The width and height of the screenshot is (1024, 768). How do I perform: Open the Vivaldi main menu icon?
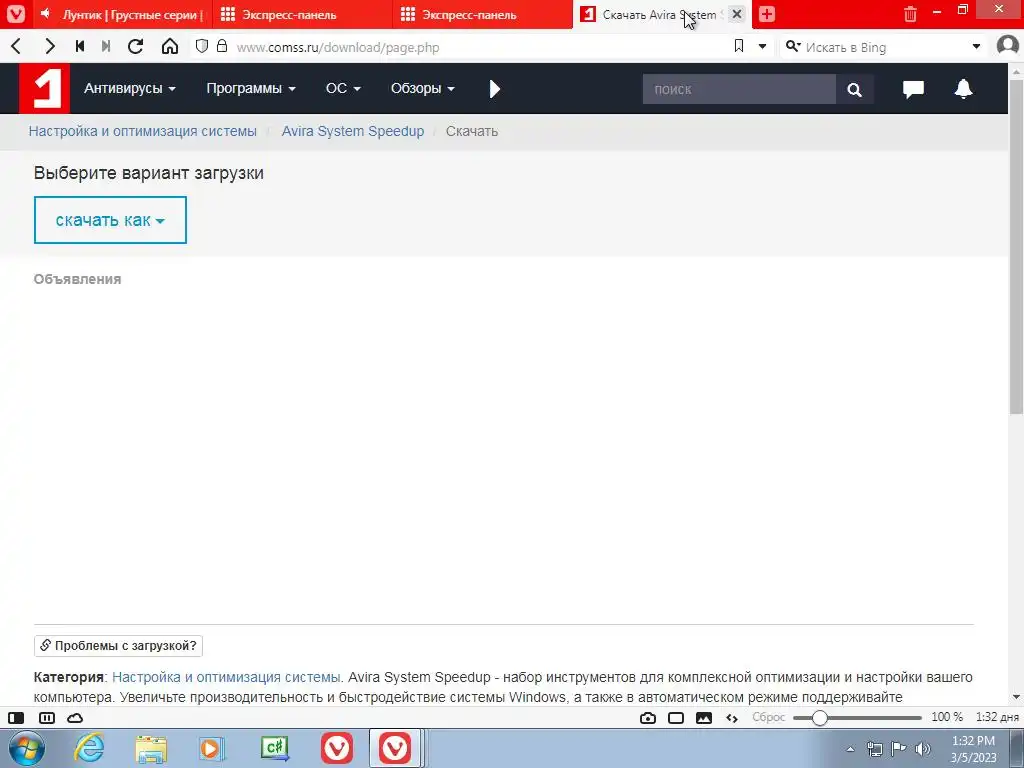(16, 14)
